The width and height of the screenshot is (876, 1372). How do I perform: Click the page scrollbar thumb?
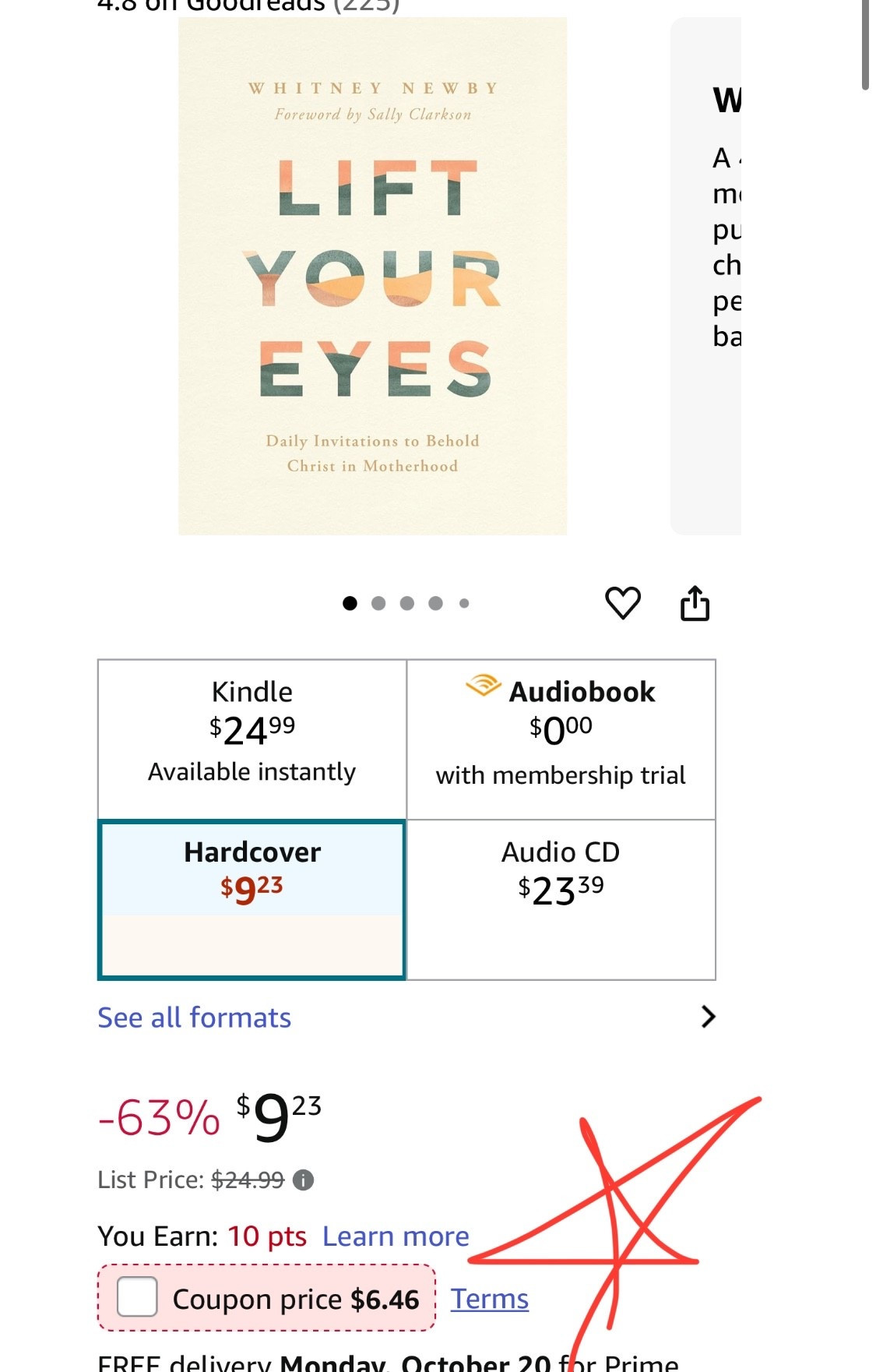[x=865, y=45]
